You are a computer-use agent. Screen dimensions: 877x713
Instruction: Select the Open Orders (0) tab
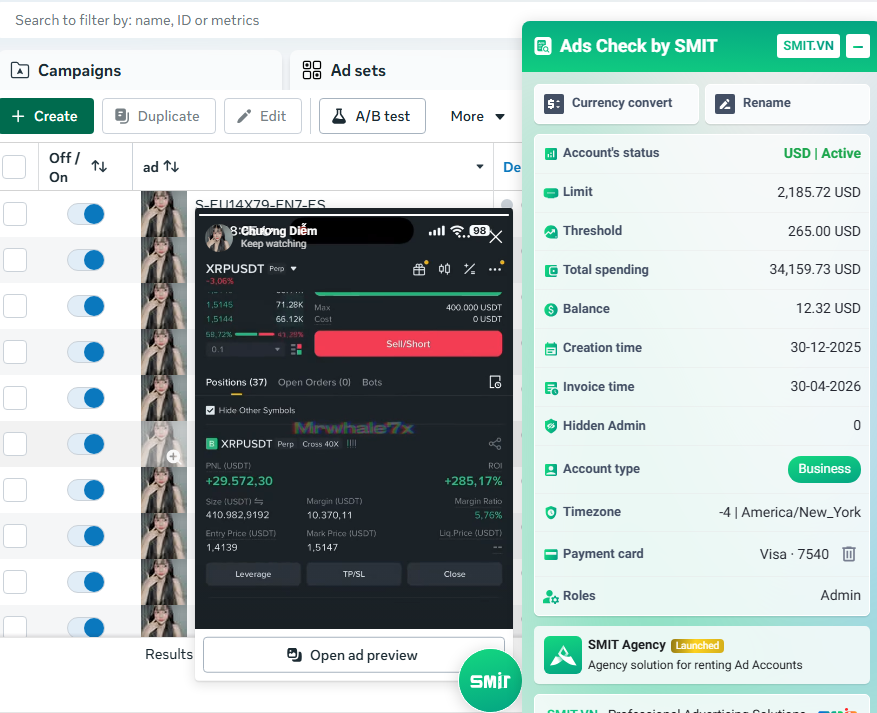pyautogui.click(x=314, y=383)
